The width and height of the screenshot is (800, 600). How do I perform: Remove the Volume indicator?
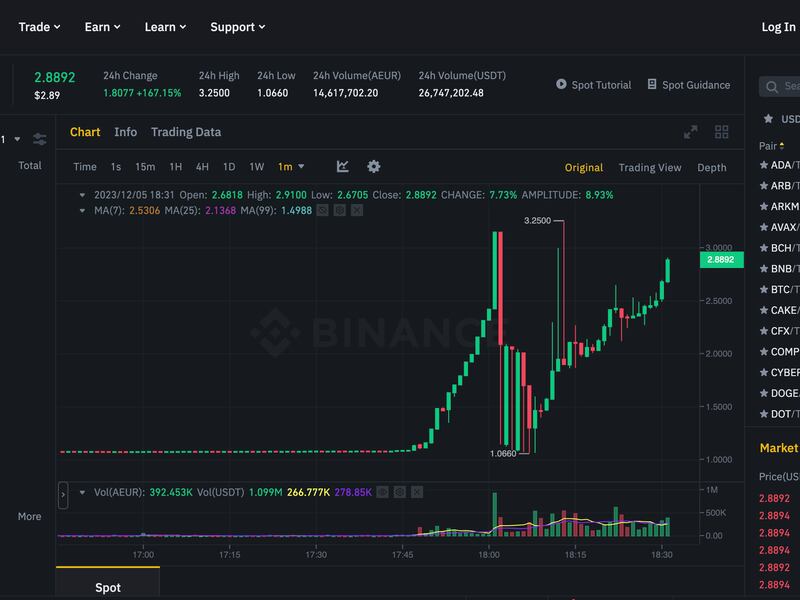[417, 492]
